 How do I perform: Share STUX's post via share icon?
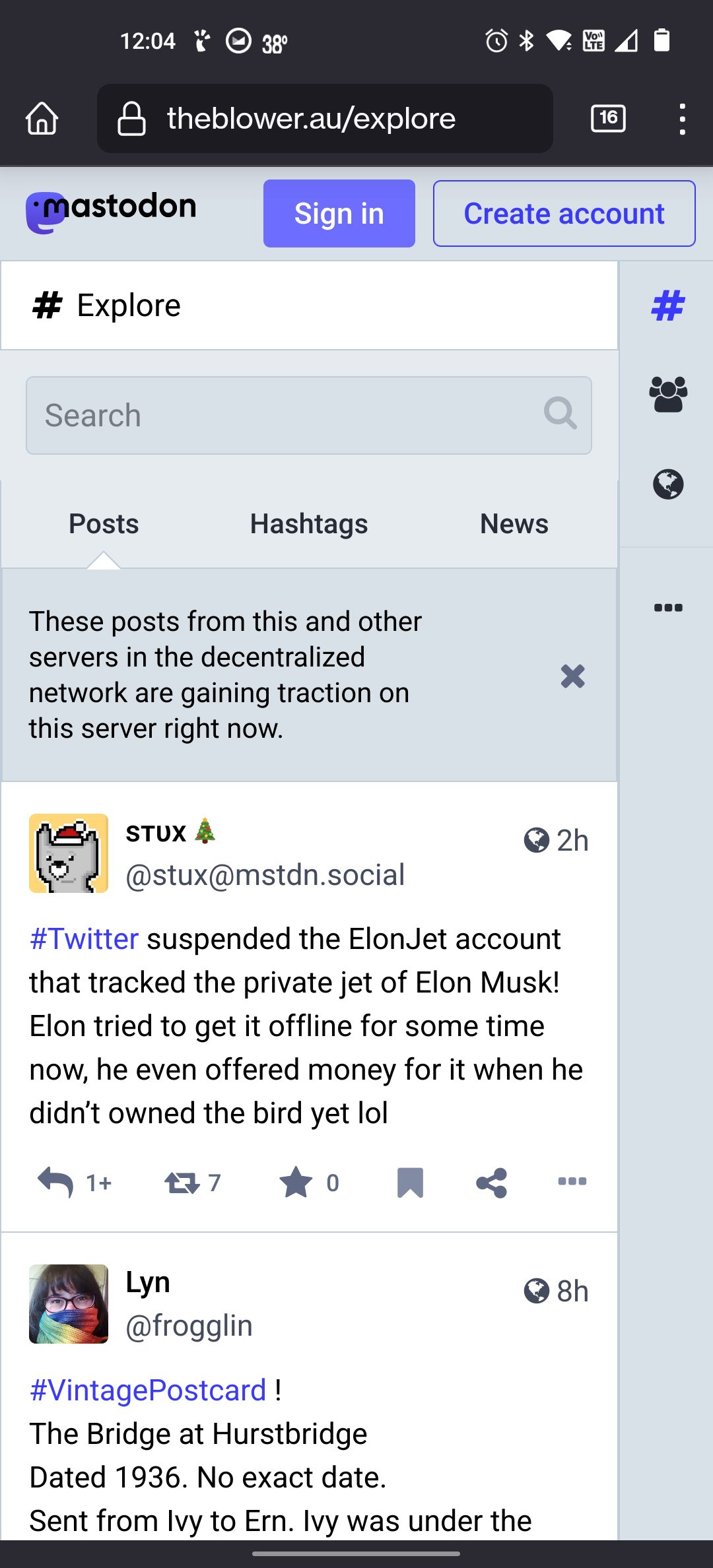[x=491, y=1182]
